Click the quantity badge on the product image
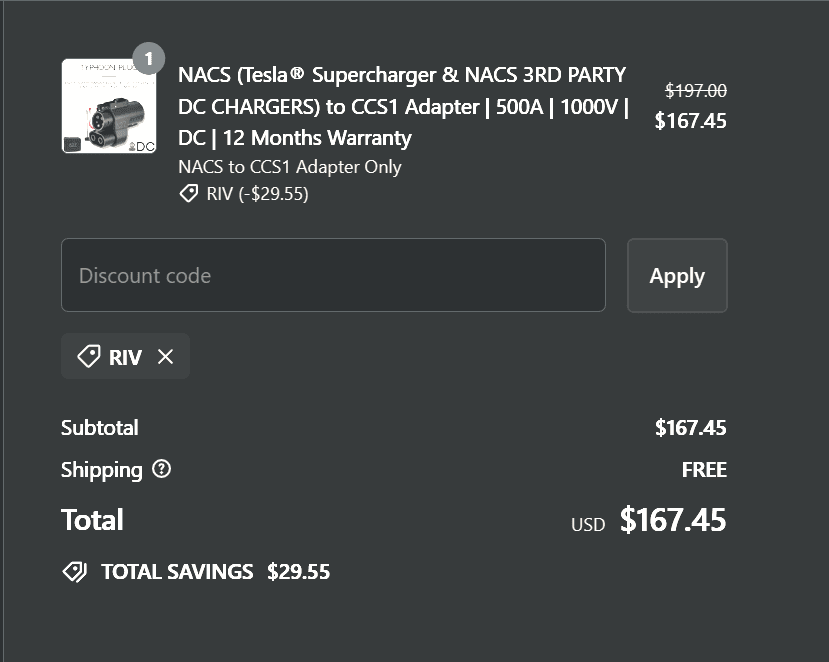Screen dimensions: 829x662 pyautogui.click(x=148, y=59)
